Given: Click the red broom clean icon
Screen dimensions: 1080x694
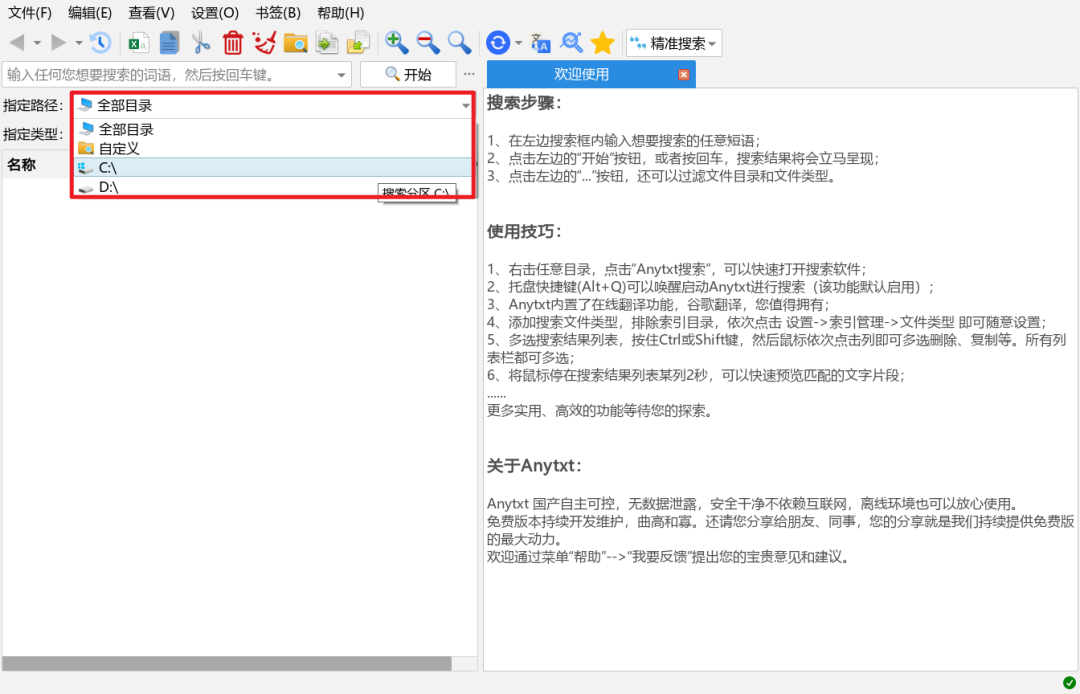Looking at the screenshot, I should click(x=264, y=43).
